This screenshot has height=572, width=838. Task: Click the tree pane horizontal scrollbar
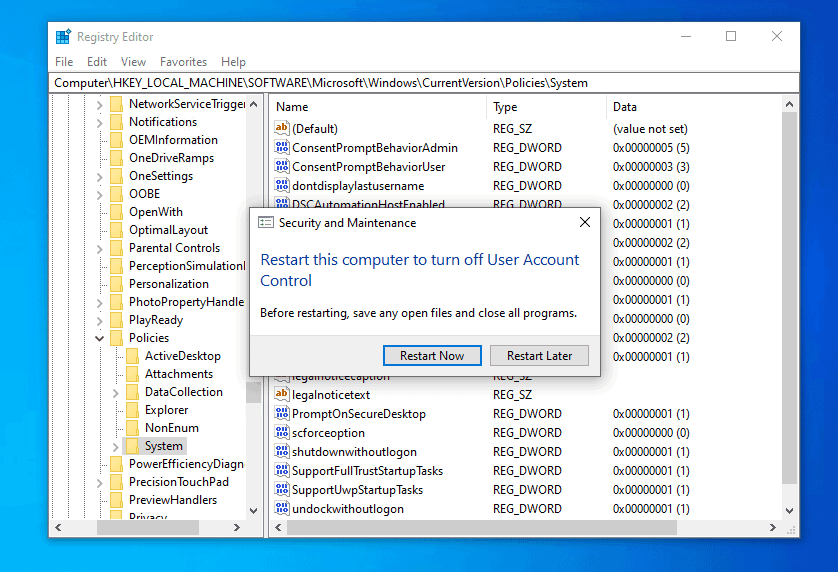pyautogui.click(x=150, y=527)
